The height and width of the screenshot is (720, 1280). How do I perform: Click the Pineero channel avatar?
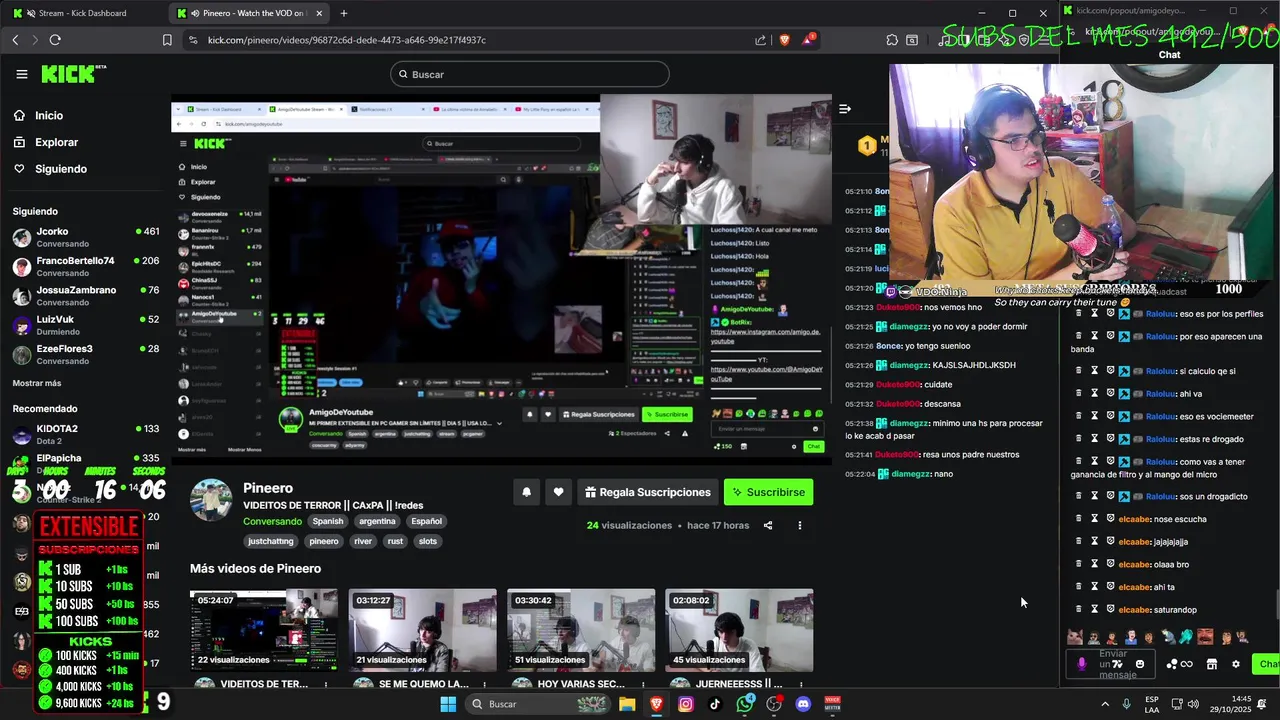(211, 499)
